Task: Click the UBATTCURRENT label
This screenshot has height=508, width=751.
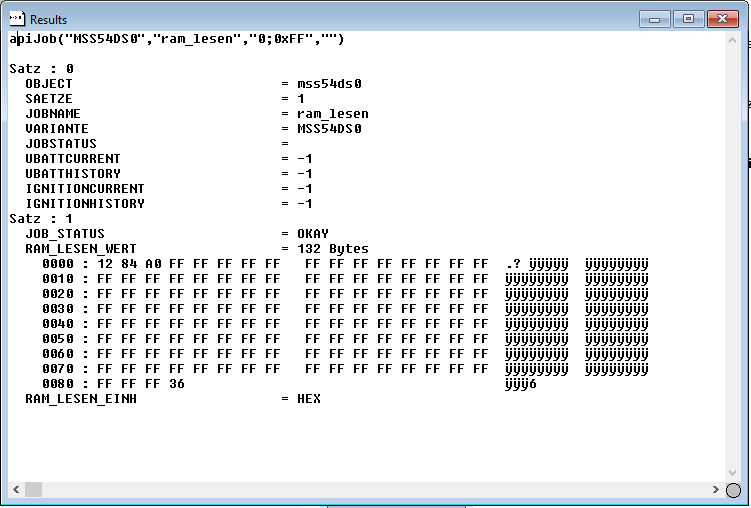Action: 73,158
